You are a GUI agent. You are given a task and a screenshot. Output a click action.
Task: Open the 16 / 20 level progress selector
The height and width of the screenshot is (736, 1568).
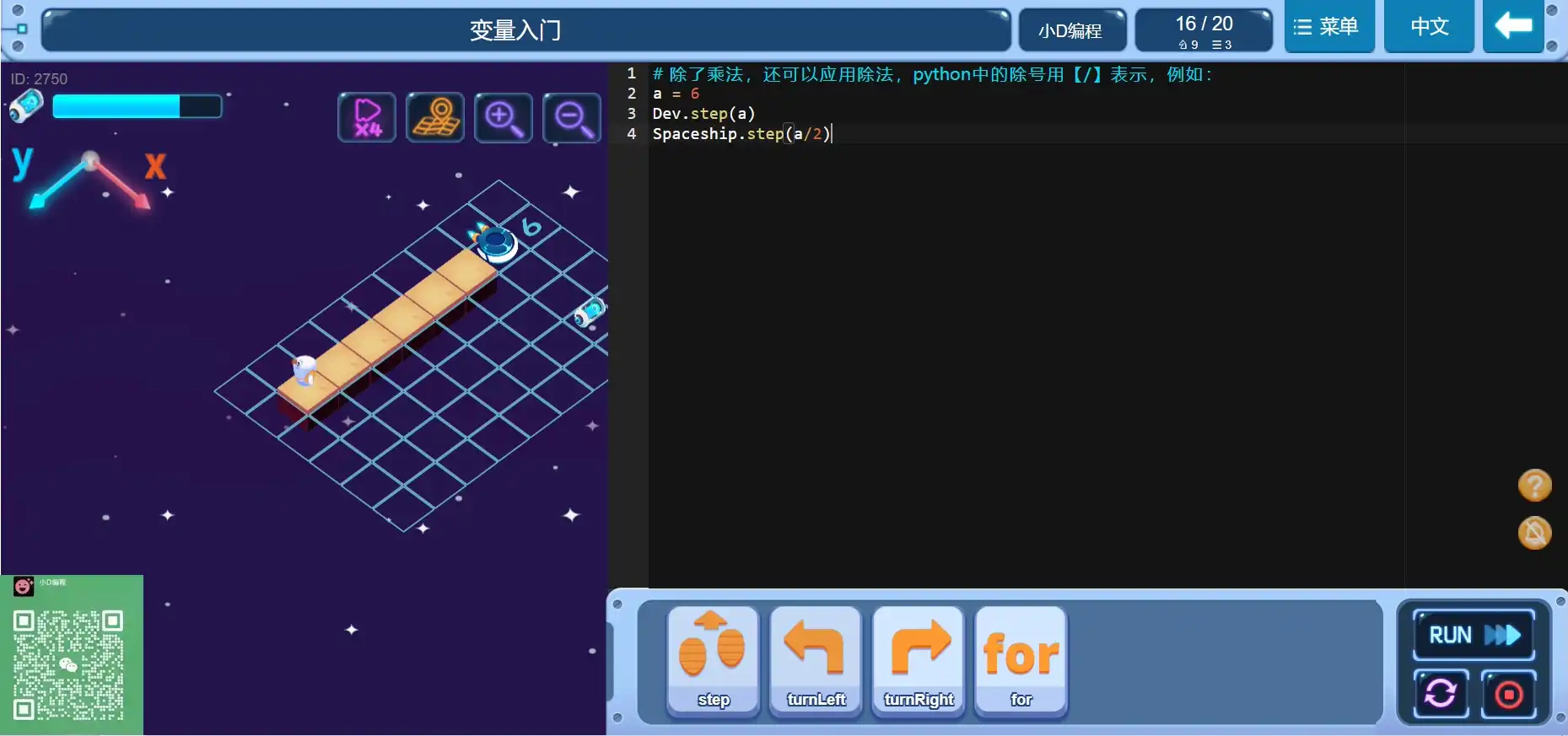(1204, 31)
